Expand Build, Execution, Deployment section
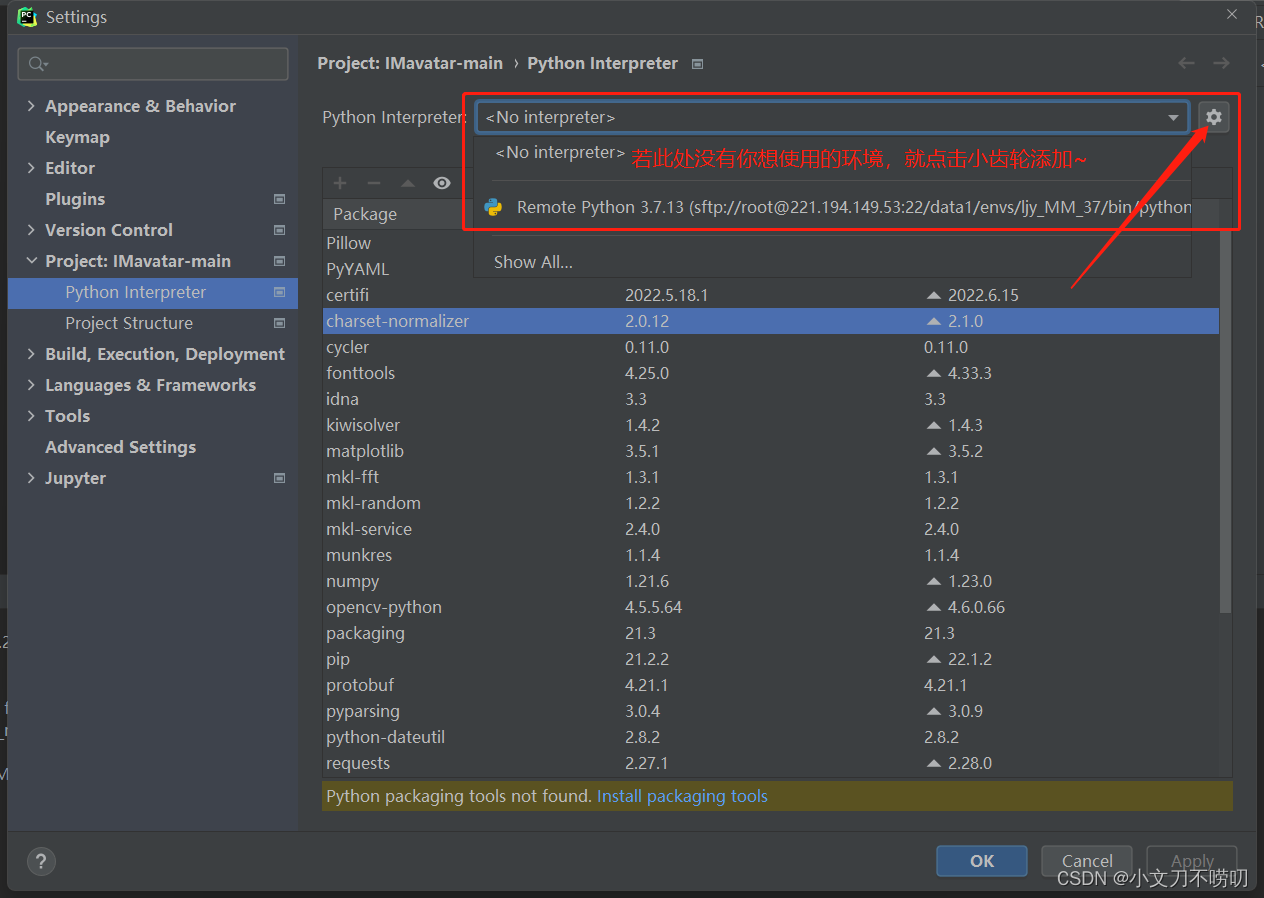This screenshot has height=898, width=1264. coord(31,354)
